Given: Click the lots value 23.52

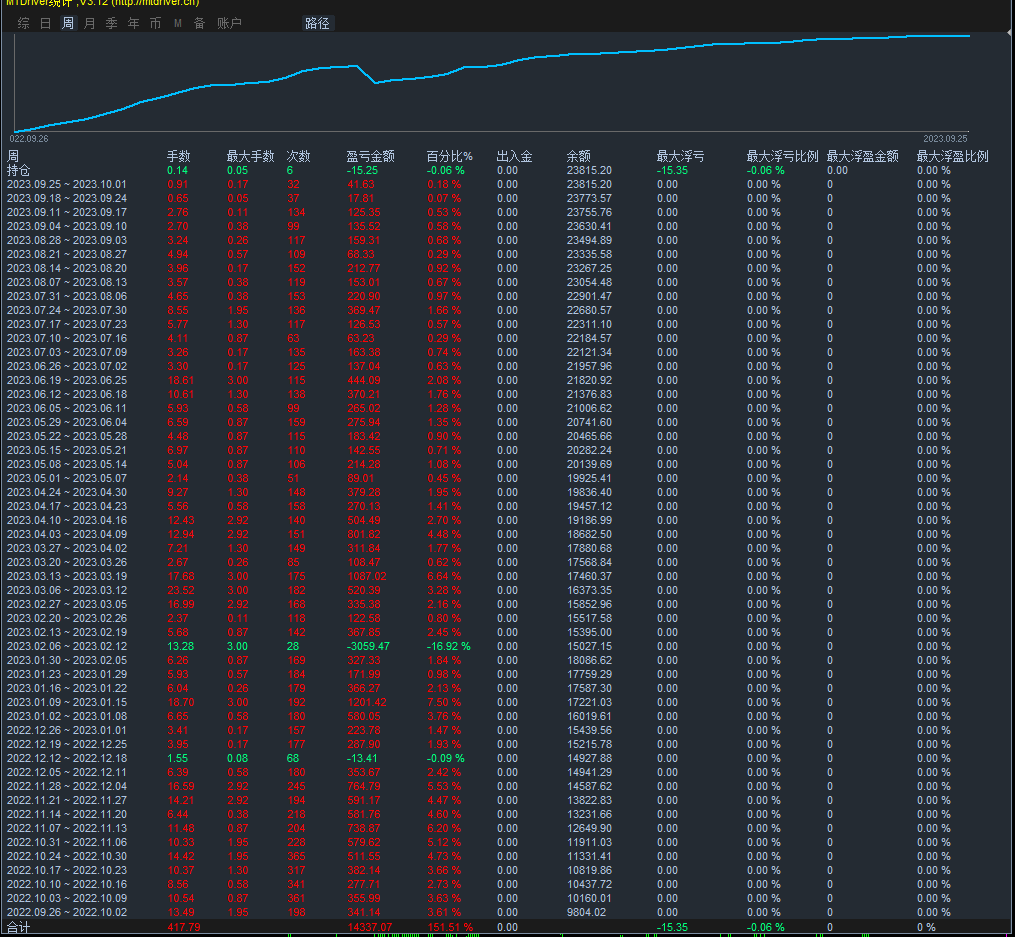Looking at the screenshot, I should [181, 590].
